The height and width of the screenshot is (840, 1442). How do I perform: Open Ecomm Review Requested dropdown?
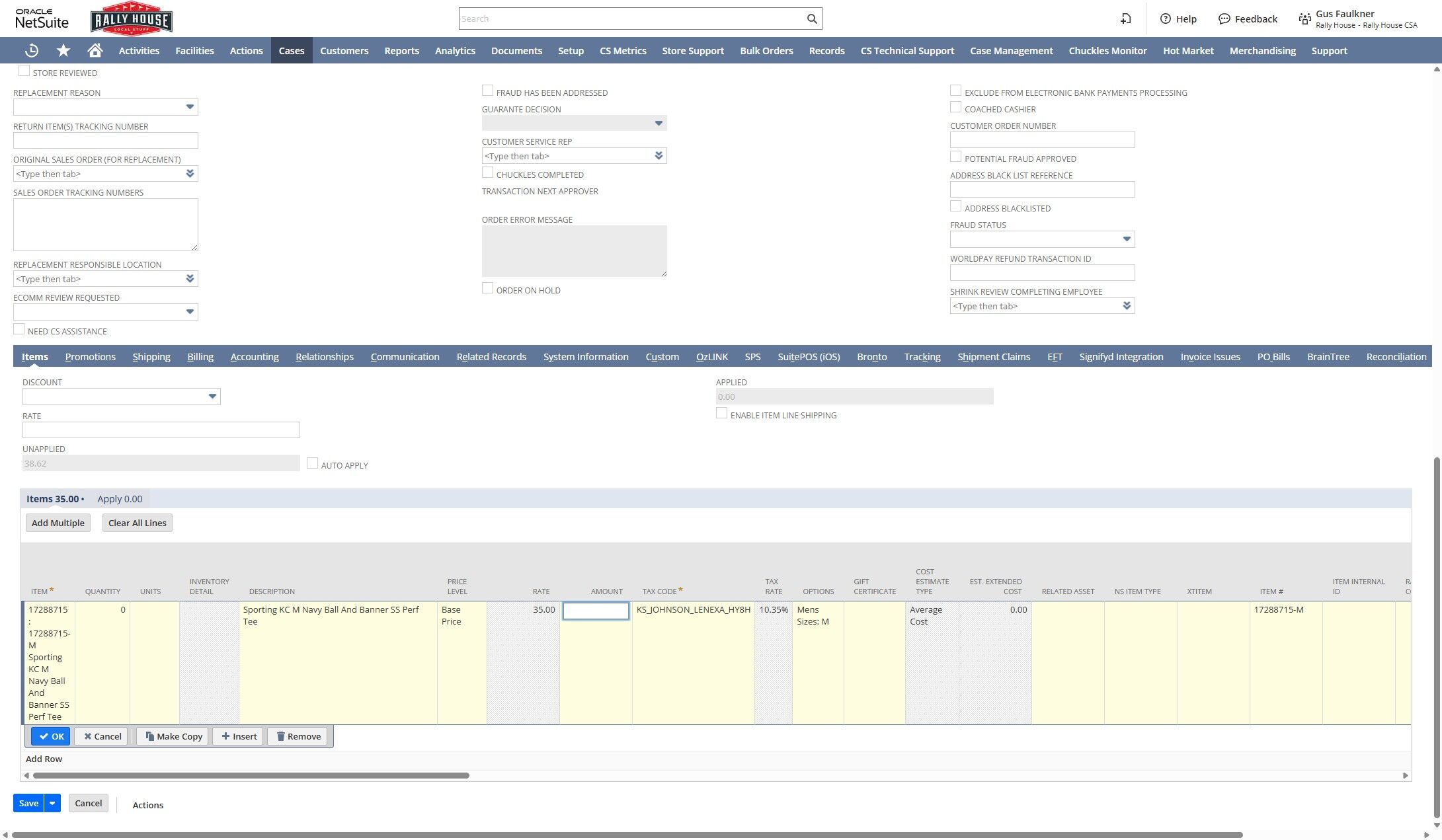point(190,312)
